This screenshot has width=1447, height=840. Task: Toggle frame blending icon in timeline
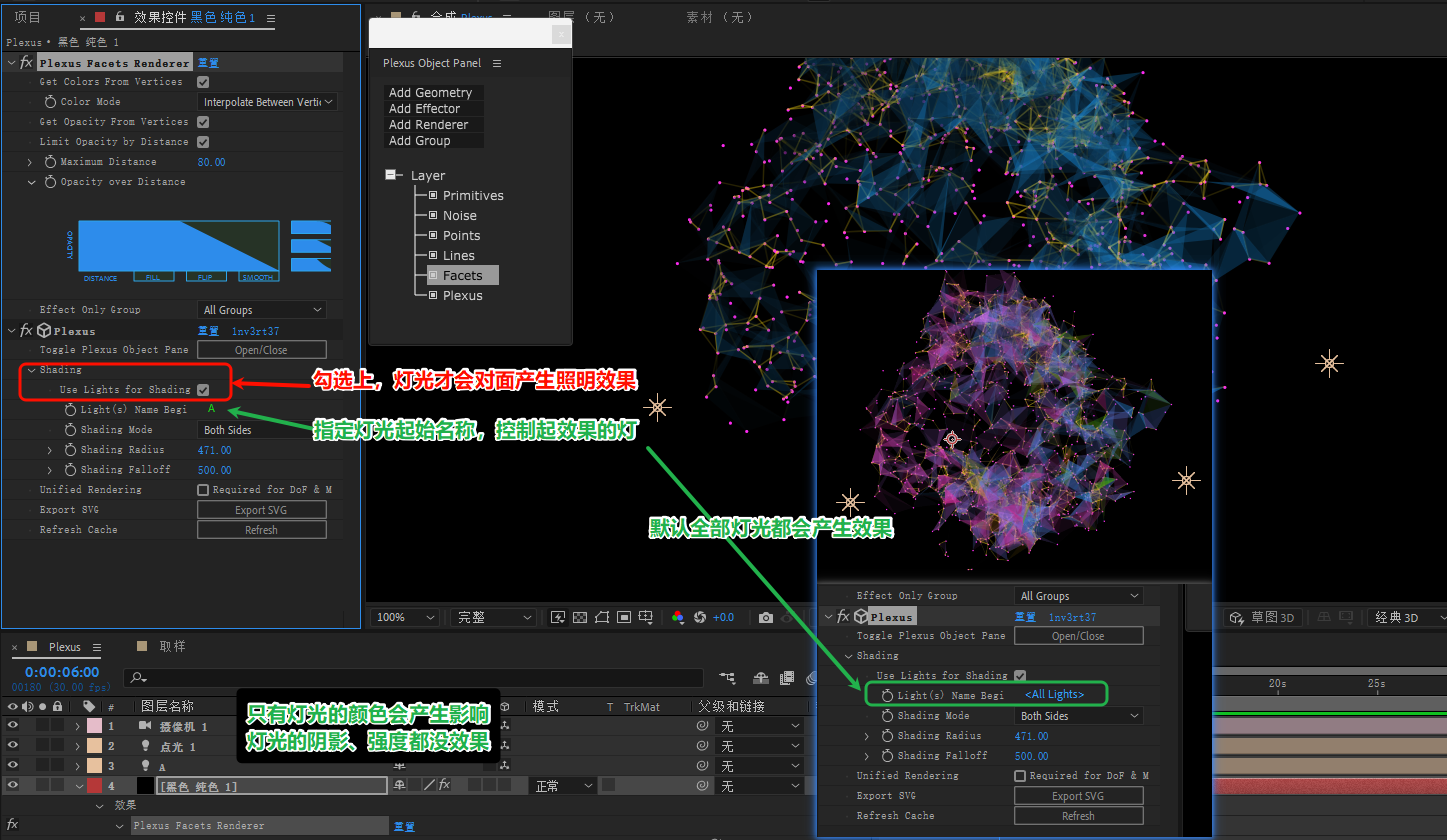[x=787, y=679]
